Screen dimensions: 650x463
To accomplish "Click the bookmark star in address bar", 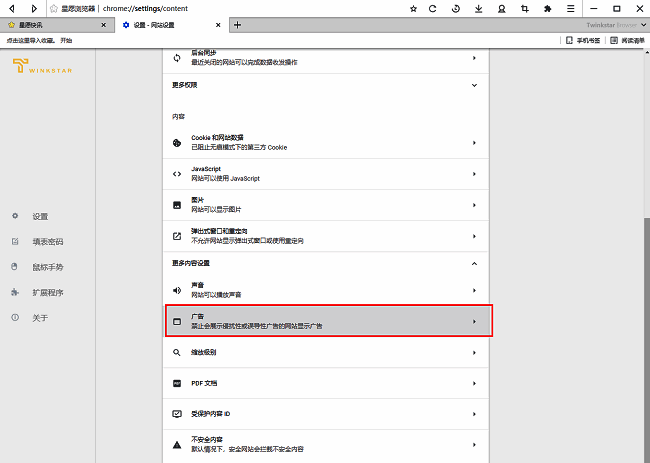I will tap(414, 8).
